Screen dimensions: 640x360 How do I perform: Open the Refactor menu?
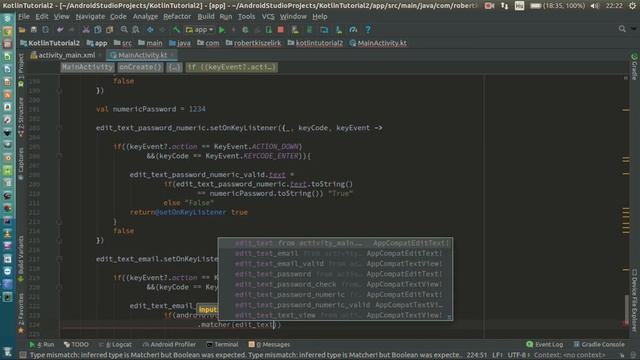click(177, 17)
